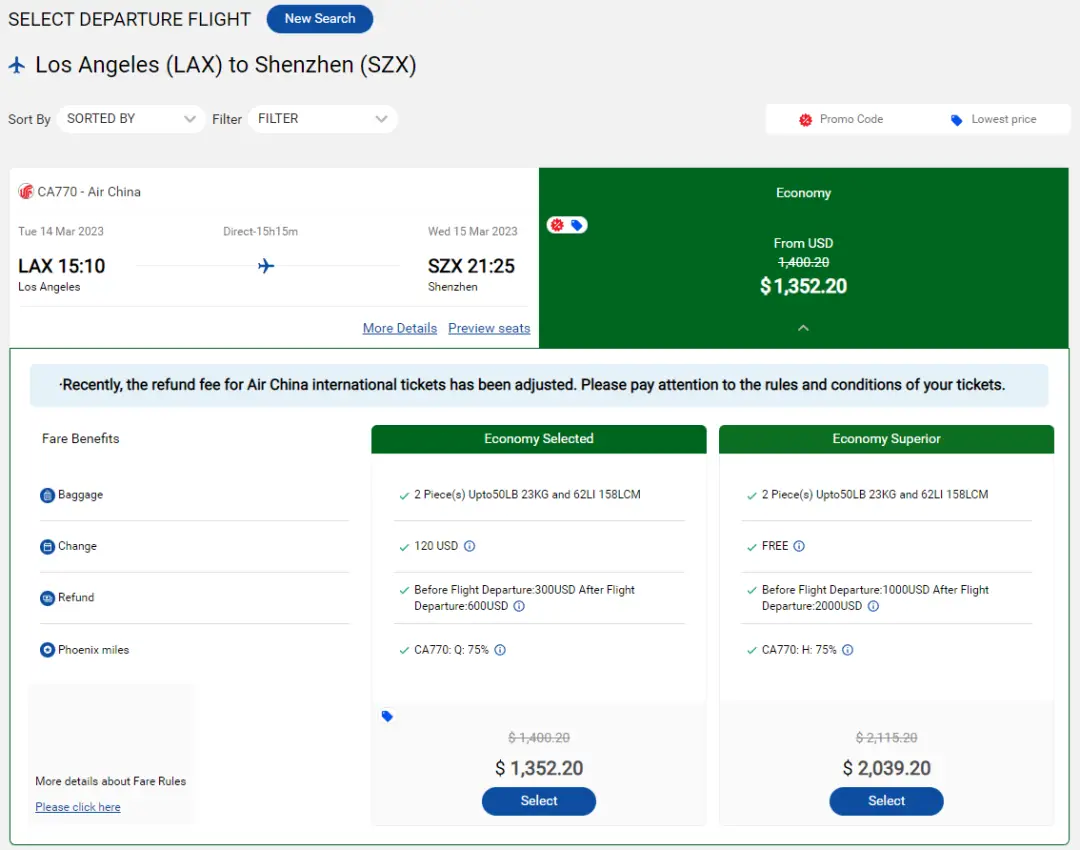Click the airplane icon beside the route title
This screenshot has height=850, width=1080.
pyautogui.click(x=17, y=65)
